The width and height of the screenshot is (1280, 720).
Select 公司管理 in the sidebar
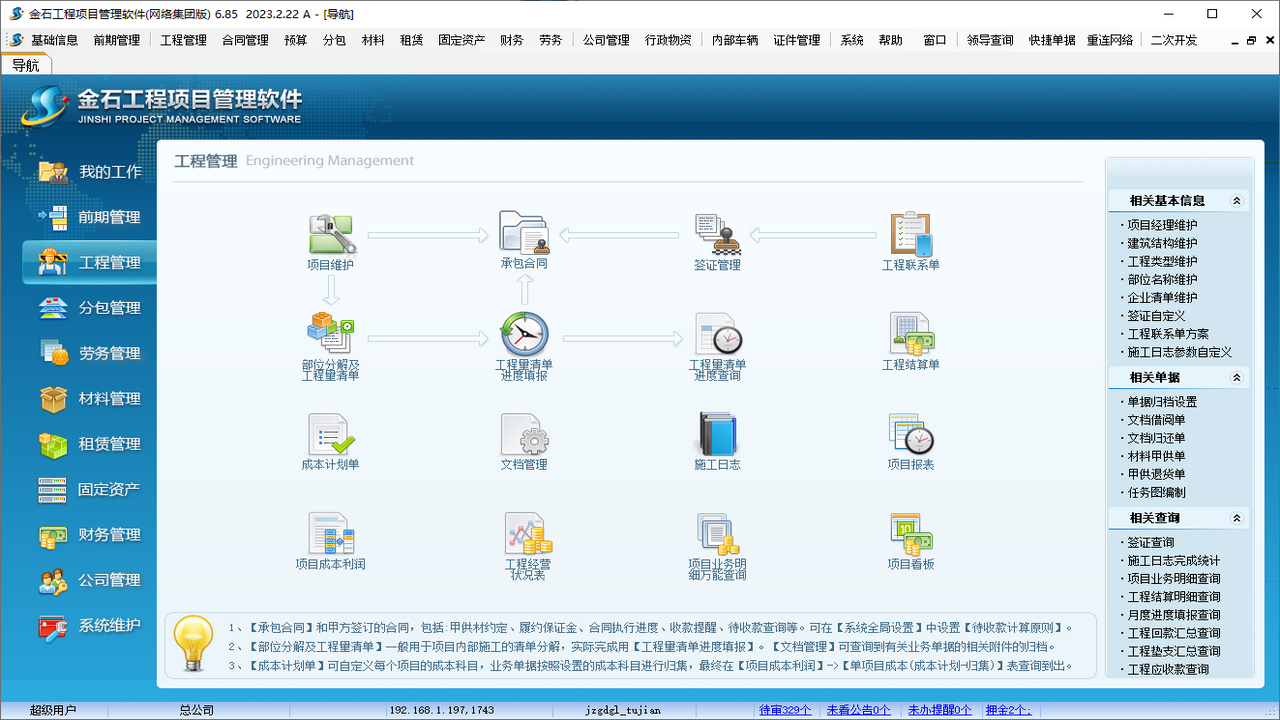click(x=90, y=580)
